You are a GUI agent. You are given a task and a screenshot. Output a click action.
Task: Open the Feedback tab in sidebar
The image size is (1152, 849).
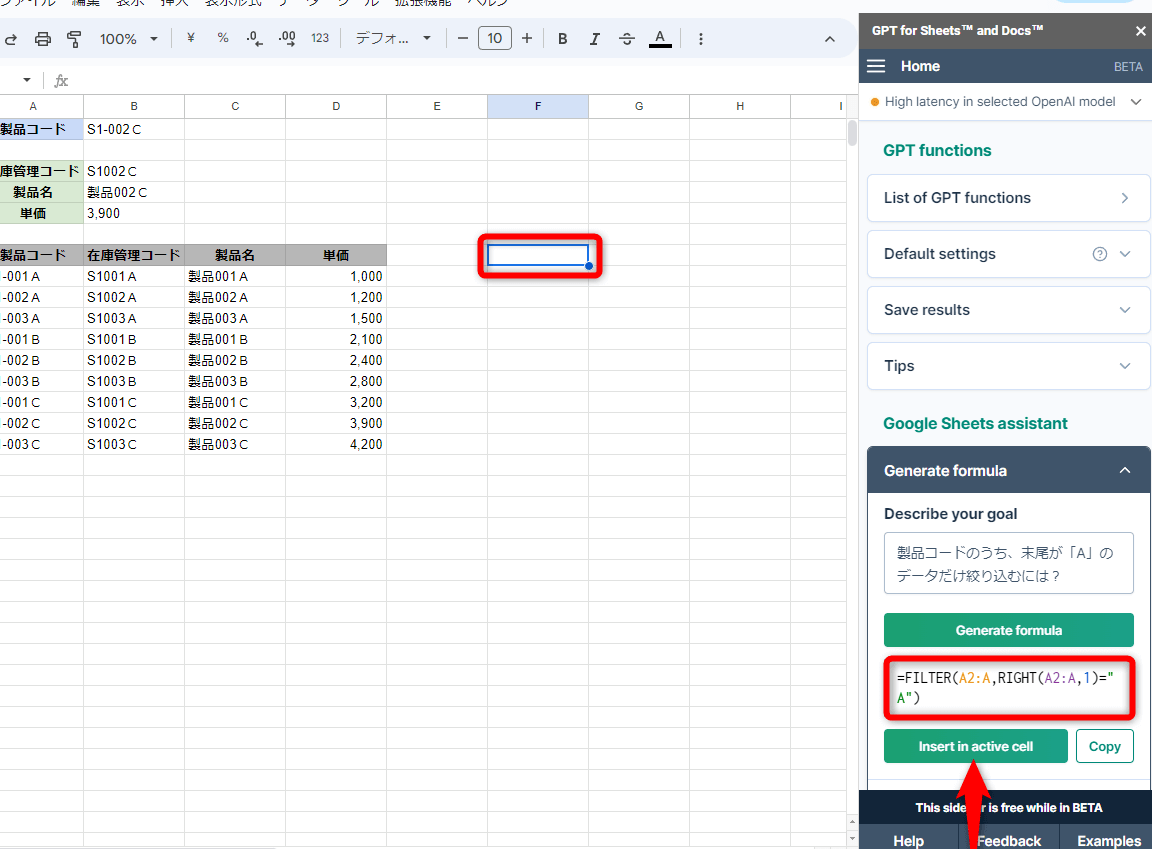point(1009,840)
